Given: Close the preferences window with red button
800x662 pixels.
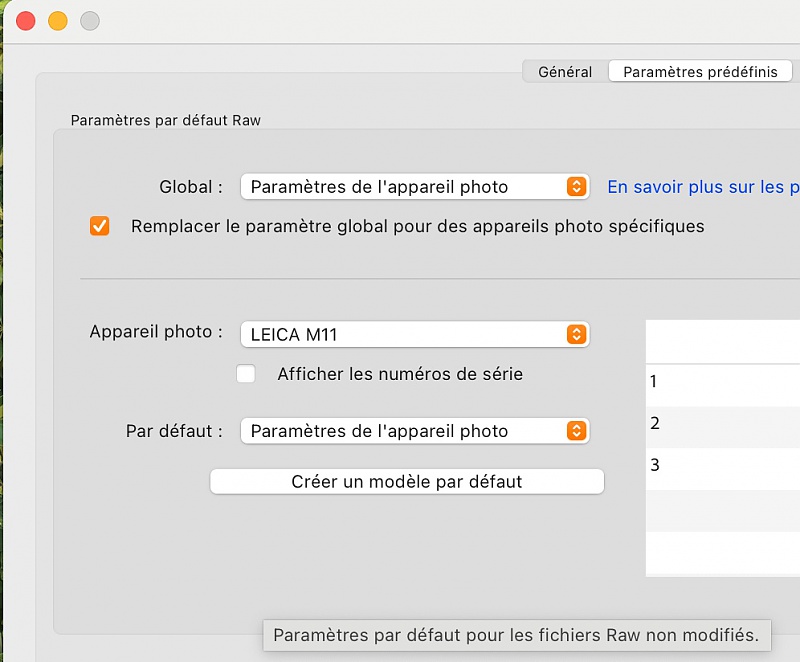Looking at the screenshot, I should (26, 21).
